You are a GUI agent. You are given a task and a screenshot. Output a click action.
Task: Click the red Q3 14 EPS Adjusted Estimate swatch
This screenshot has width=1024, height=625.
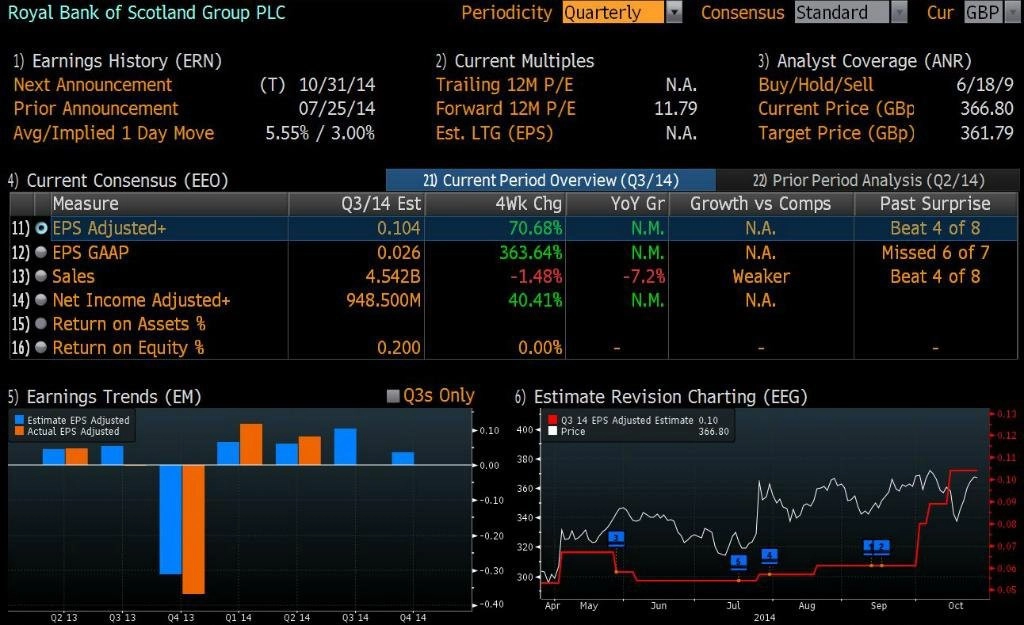(552, 420)
